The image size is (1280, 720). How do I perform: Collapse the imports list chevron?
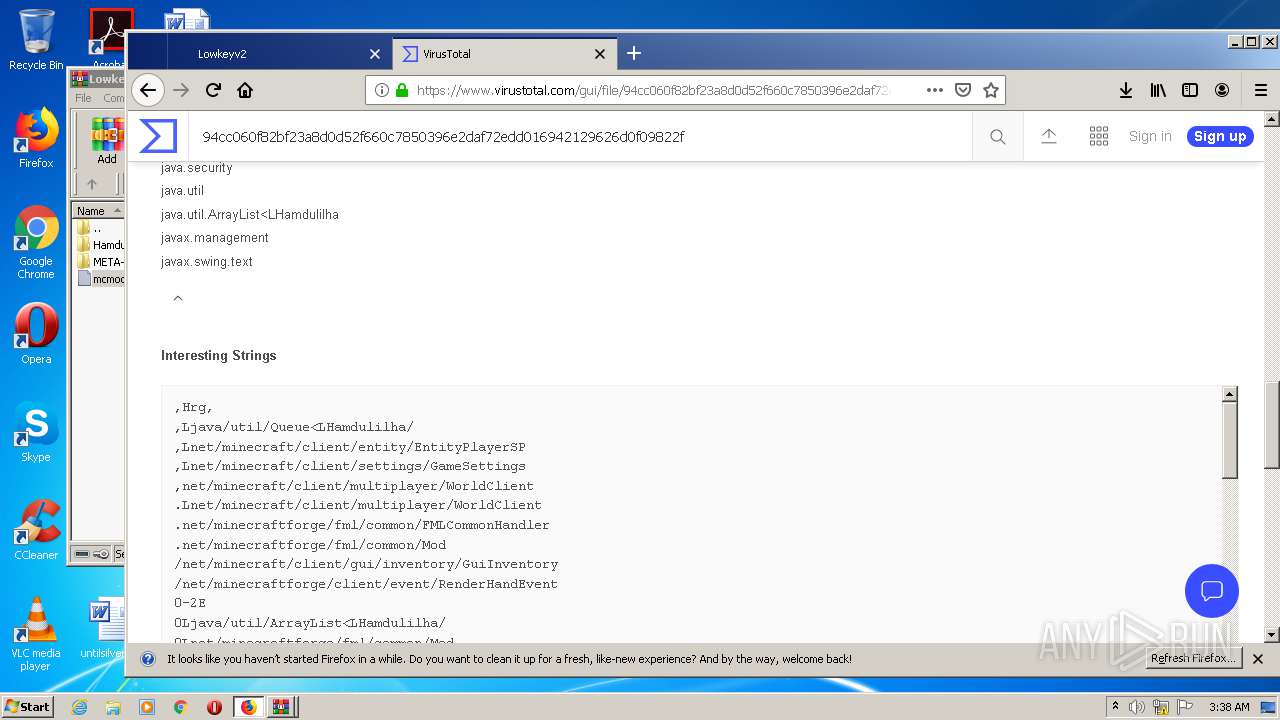click(178, 298)
